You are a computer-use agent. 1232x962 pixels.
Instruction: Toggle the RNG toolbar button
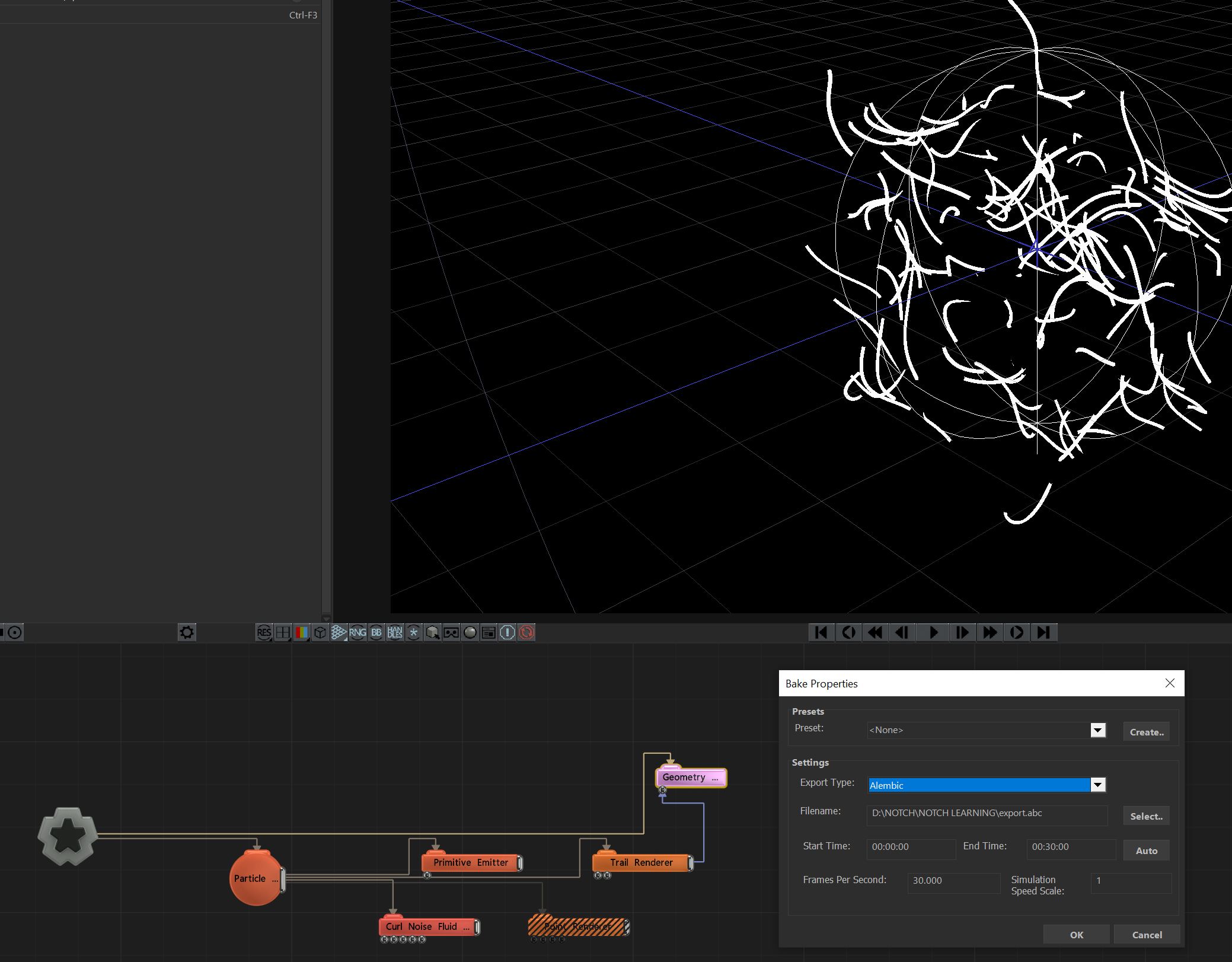pyautogui.click(x=358, y=632)
